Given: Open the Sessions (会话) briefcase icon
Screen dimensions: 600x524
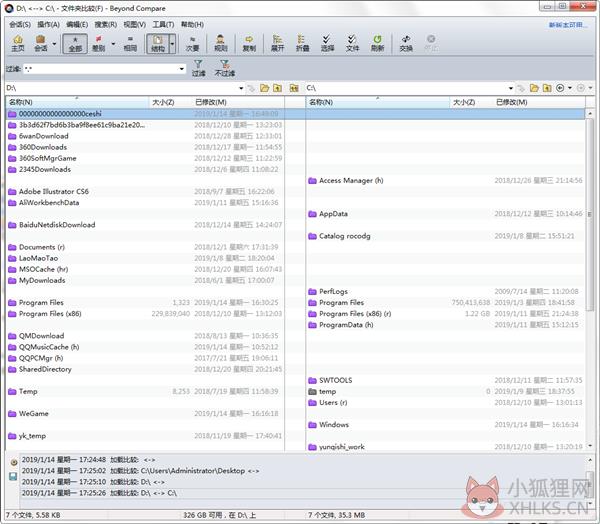Looking at the screenshot, I should (x=41, y=44).
